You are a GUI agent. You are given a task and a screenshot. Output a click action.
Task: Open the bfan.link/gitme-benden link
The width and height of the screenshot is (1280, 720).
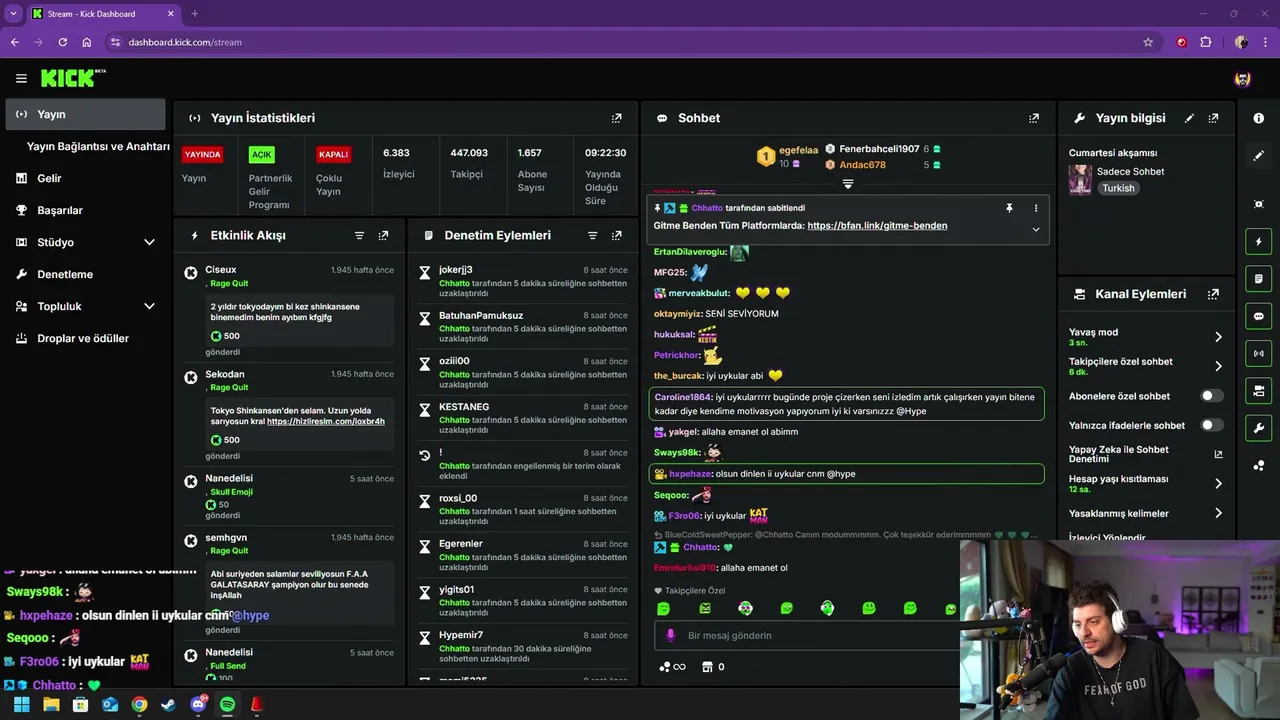tap(877, 226)
